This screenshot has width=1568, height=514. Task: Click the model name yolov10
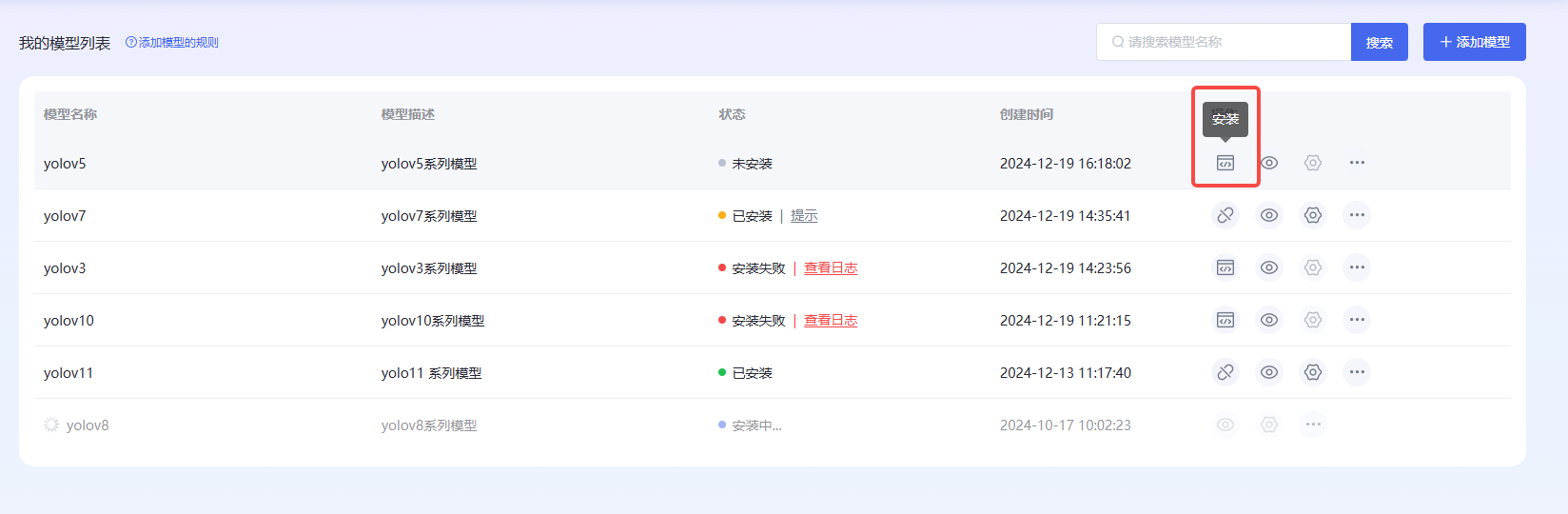69,321
